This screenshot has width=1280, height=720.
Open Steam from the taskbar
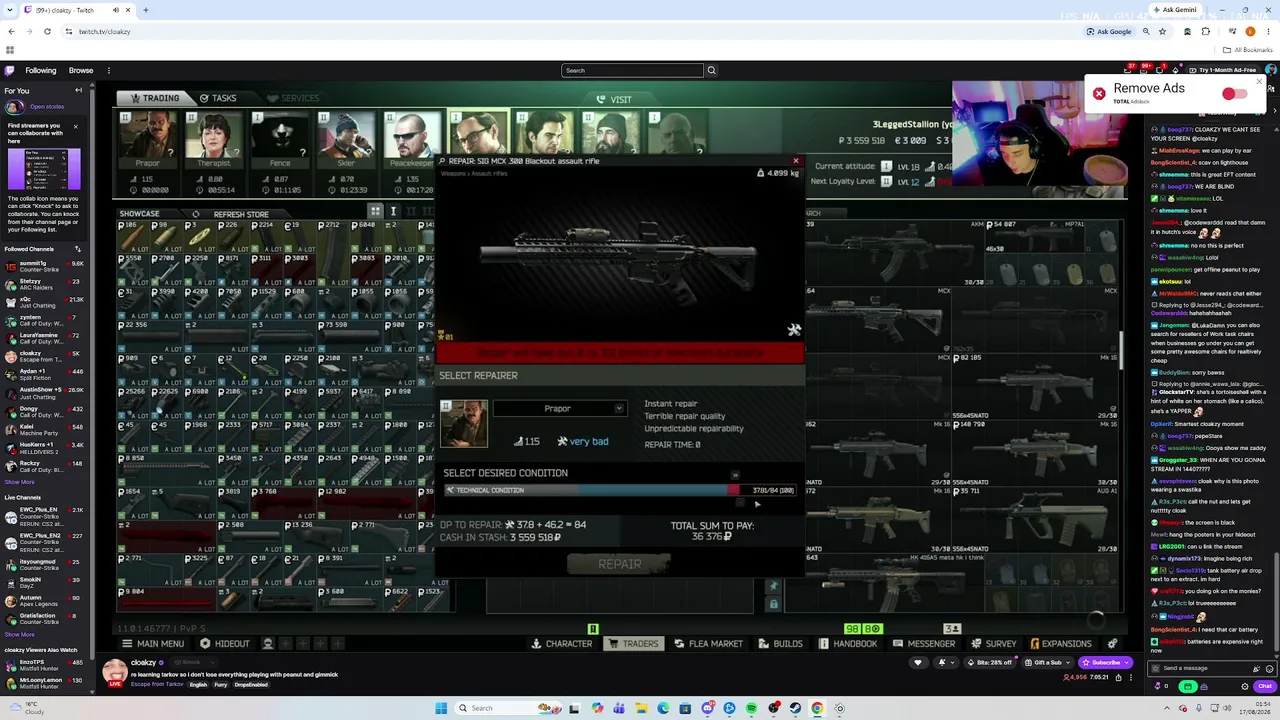[x=795, y=708]
